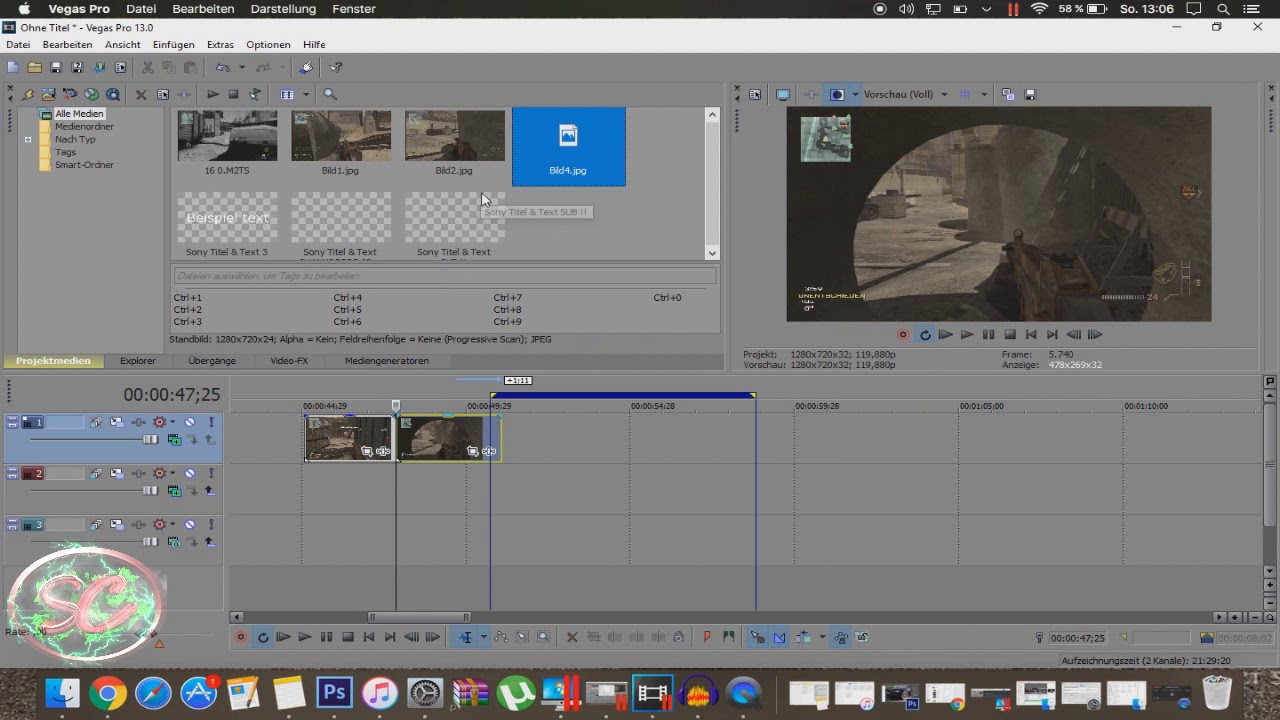Image resolution: width=1280 pixels, height=720 pixels.
Task: Remove selected media using red X
Action: coord(141,94)
